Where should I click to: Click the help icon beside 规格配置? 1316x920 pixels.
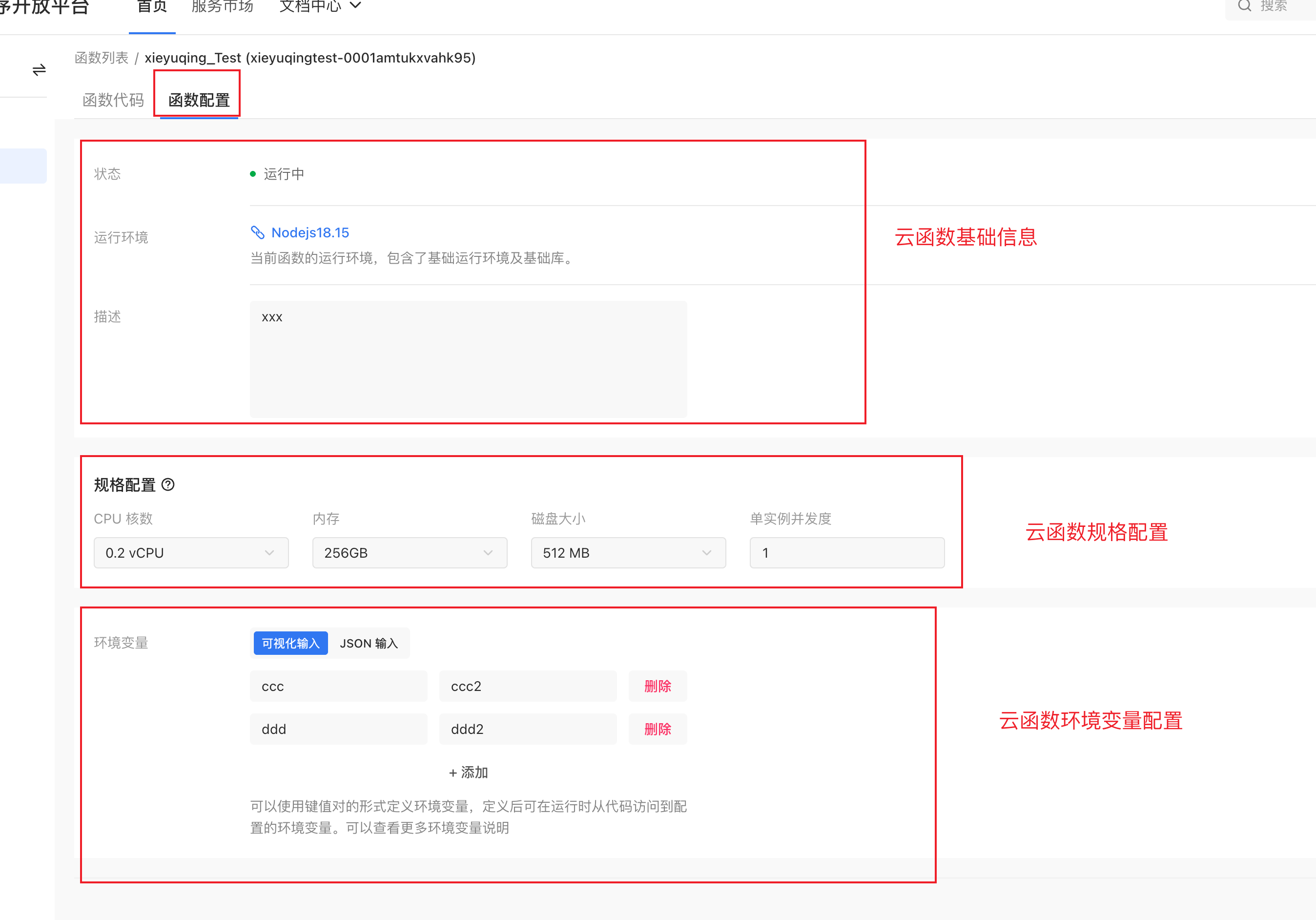coord(168,485)
